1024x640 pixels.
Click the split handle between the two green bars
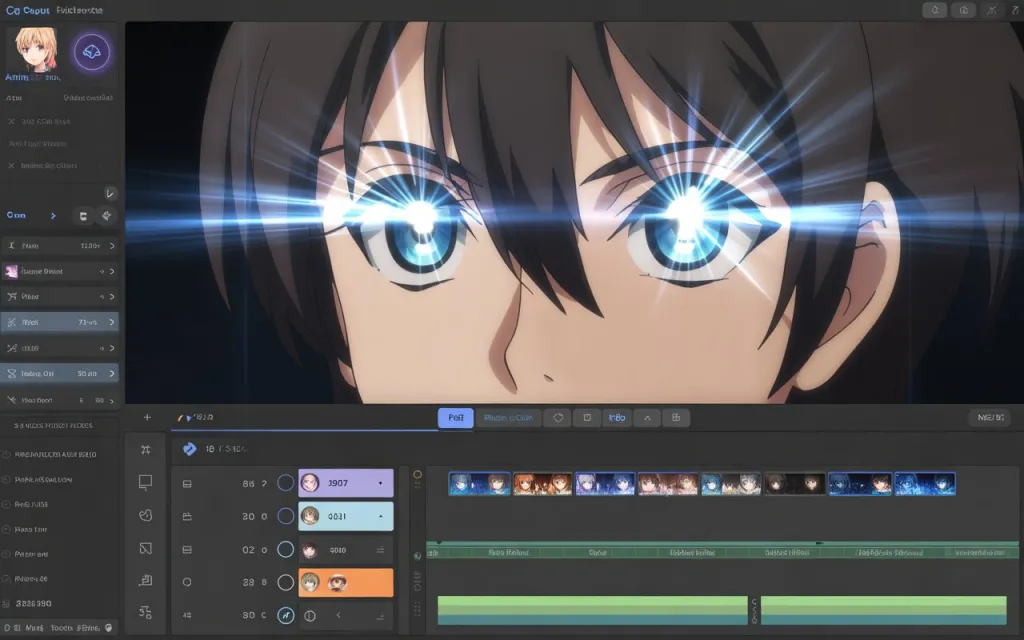[754, 610]
